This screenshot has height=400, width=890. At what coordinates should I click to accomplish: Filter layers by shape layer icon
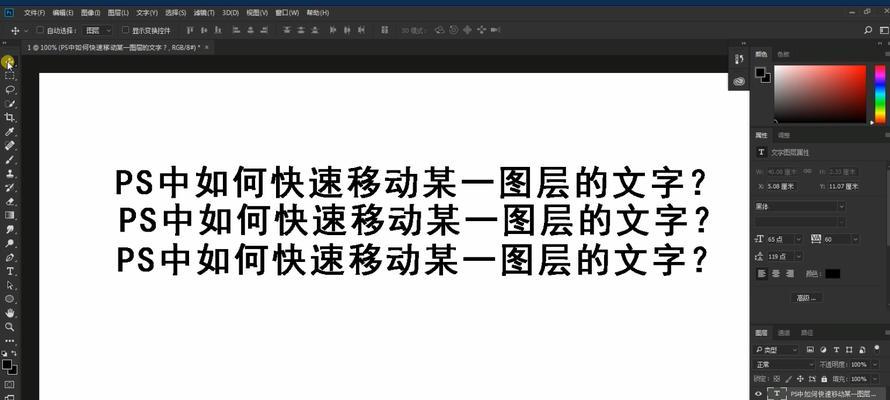pyautogui.click(x=849, y=350)
